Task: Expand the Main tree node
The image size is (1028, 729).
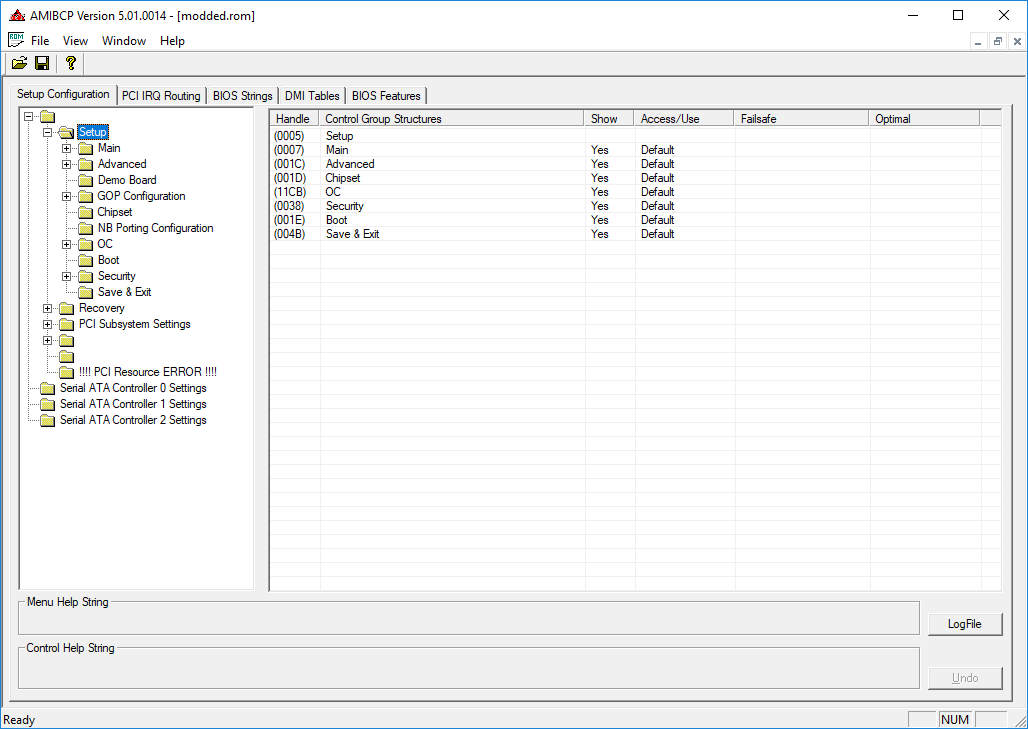Action: pyautogui.click(x=66, y=148)
